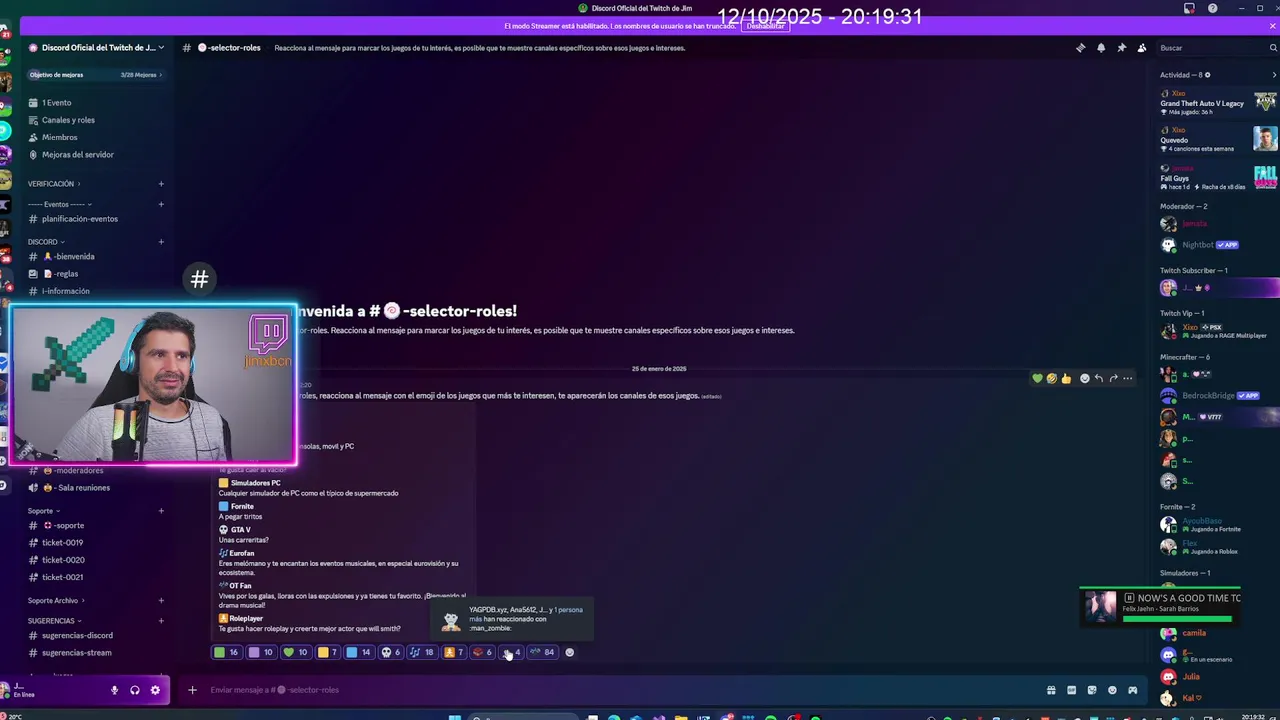Toggle green square reaction with 16
Viewport: 1280px width, 720px height.
226,652
